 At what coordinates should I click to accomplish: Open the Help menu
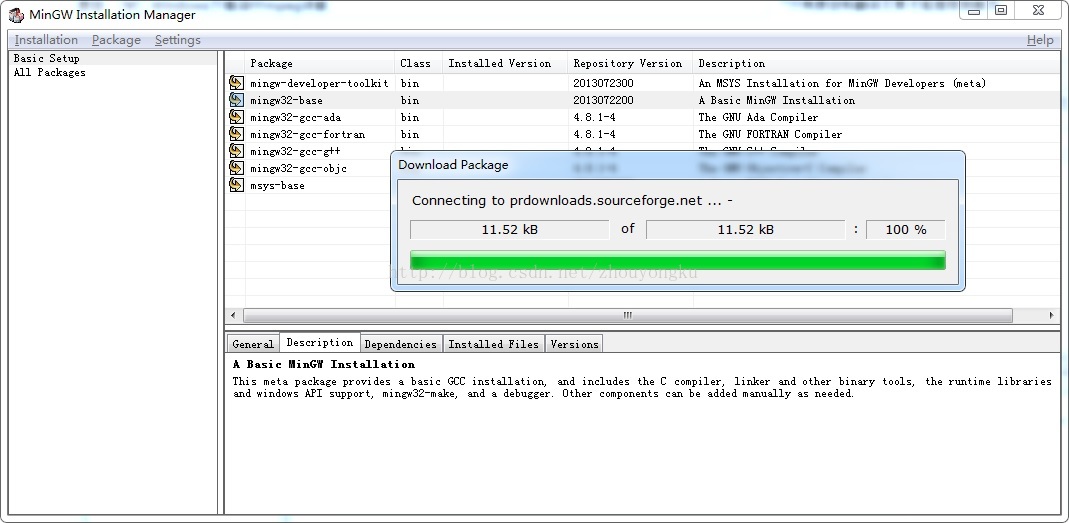pos(1040,40)
